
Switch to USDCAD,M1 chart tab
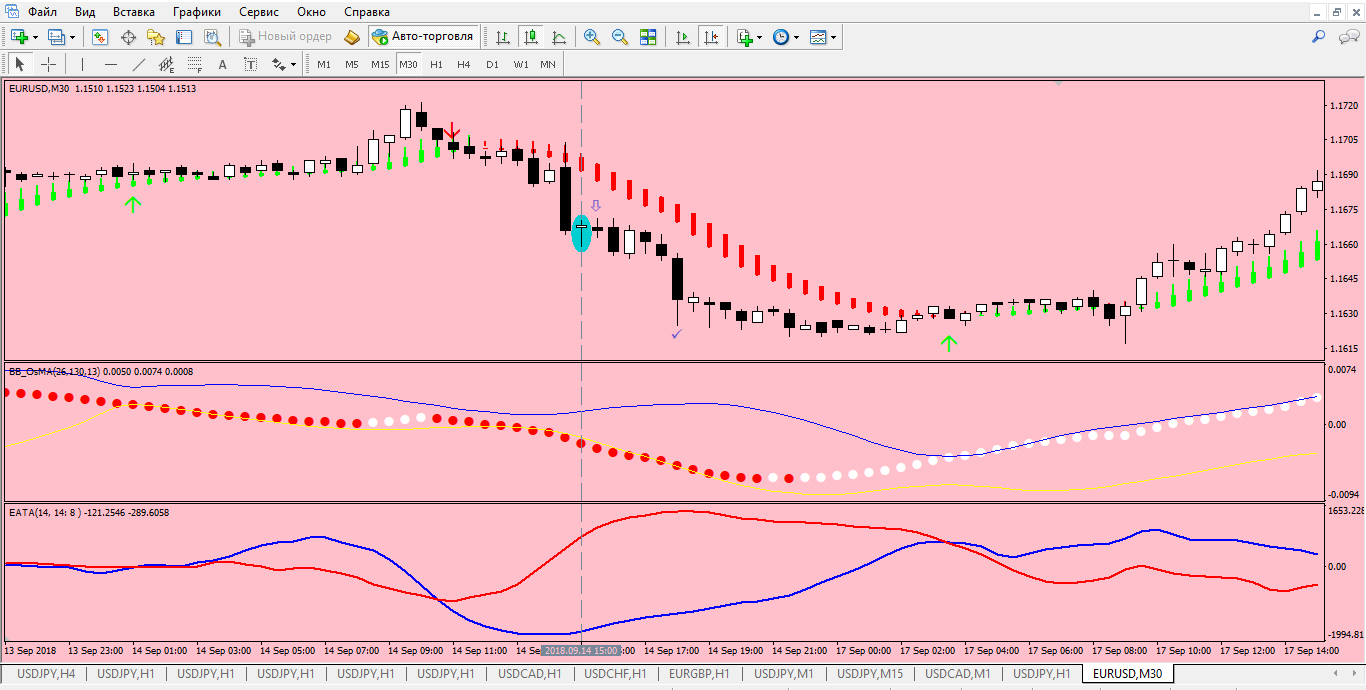(x=958, y=673)
